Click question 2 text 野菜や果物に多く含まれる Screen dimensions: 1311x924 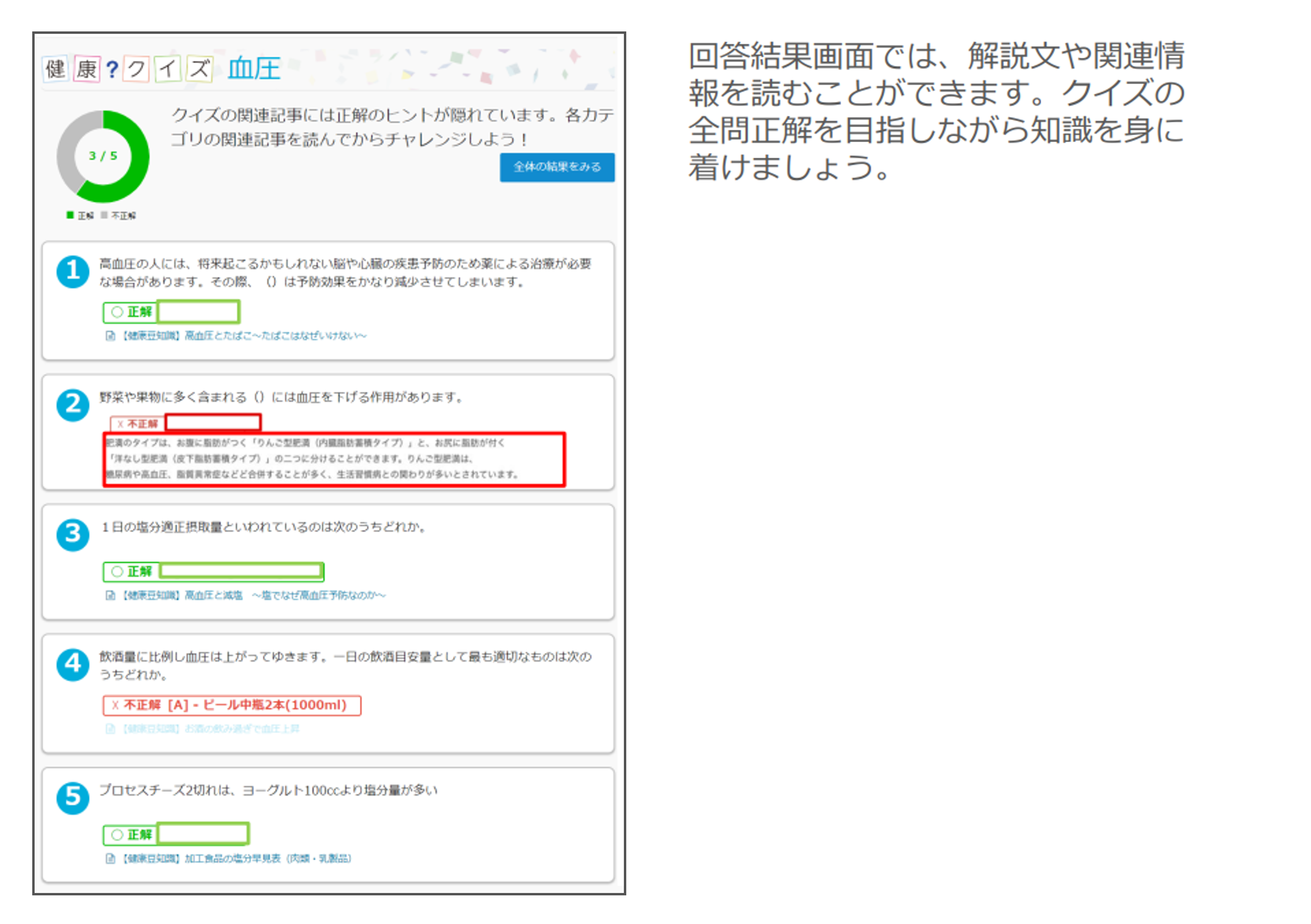pos(282,397)
